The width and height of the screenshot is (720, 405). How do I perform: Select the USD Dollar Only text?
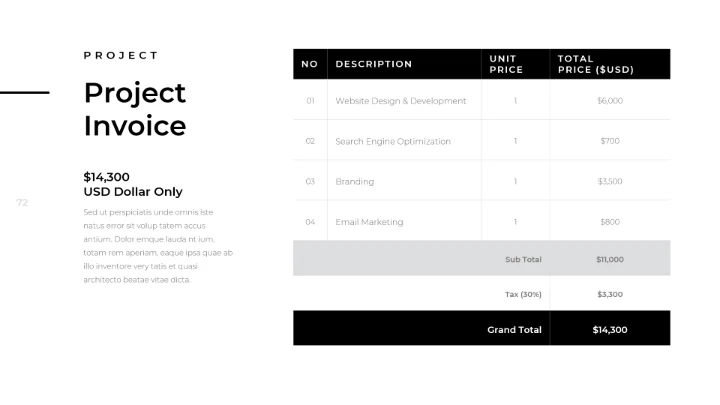click(x=133, y=192)
